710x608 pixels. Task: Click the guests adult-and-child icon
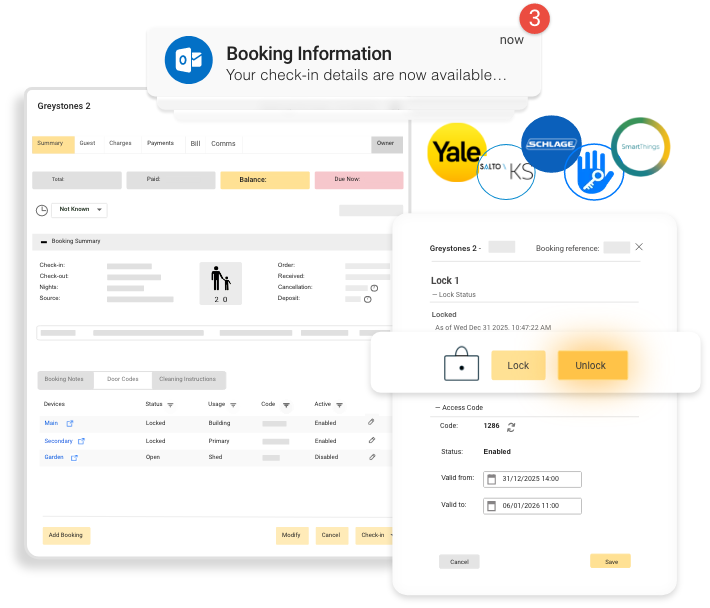pyautogui.click(x=221, y=278)
